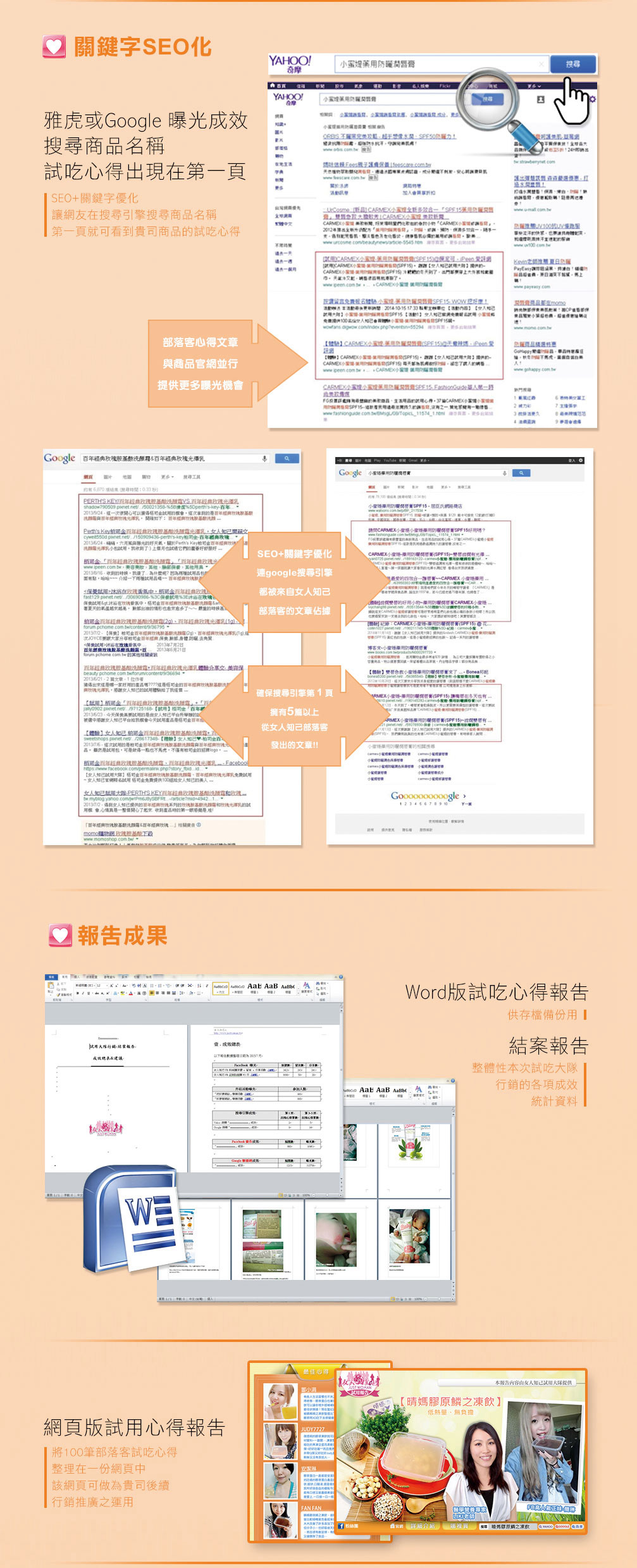
Task: Expand the 更多 dropdown in right Google tabs
Action: pos(445,487)
